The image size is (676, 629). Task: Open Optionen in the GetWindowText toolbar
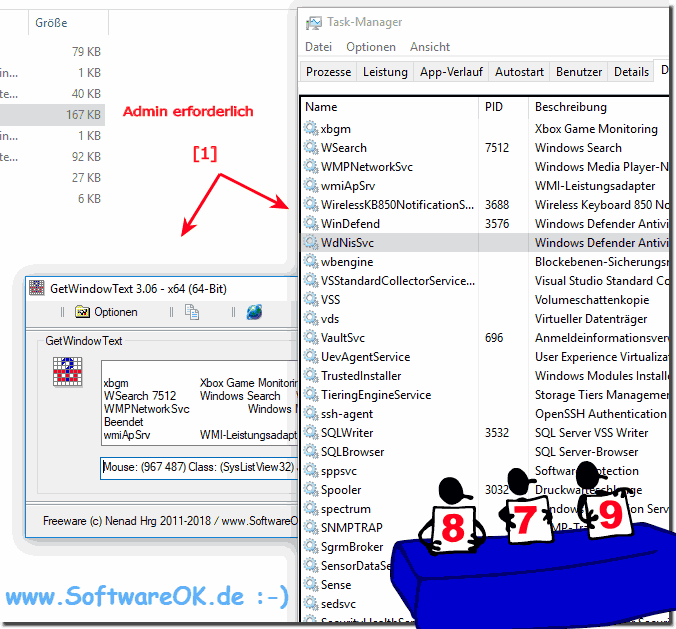pyautogui.click(x=106, y=312)
